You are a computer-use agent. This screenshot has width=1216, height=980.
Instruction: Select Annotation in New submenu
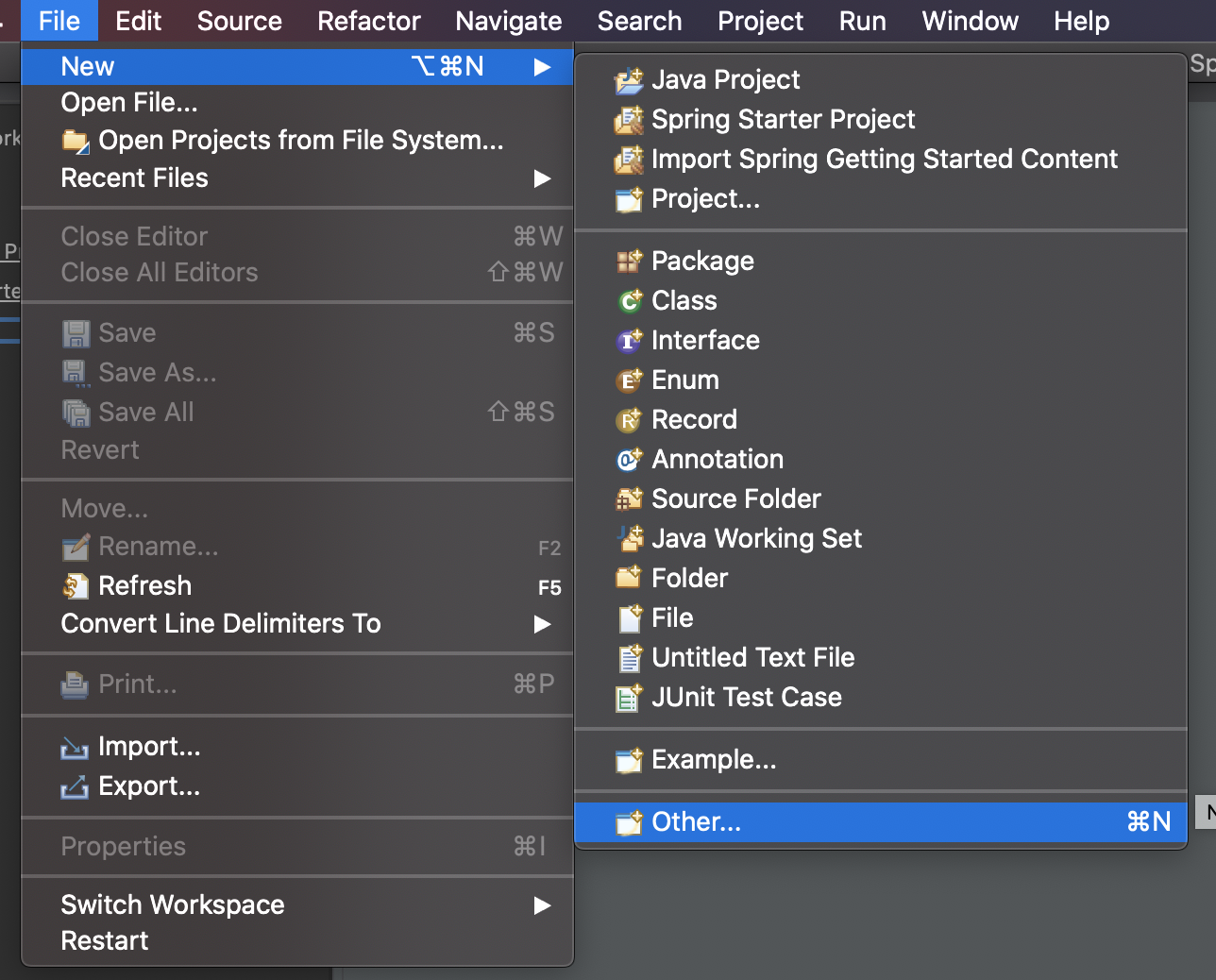click(x=718, y=460)
